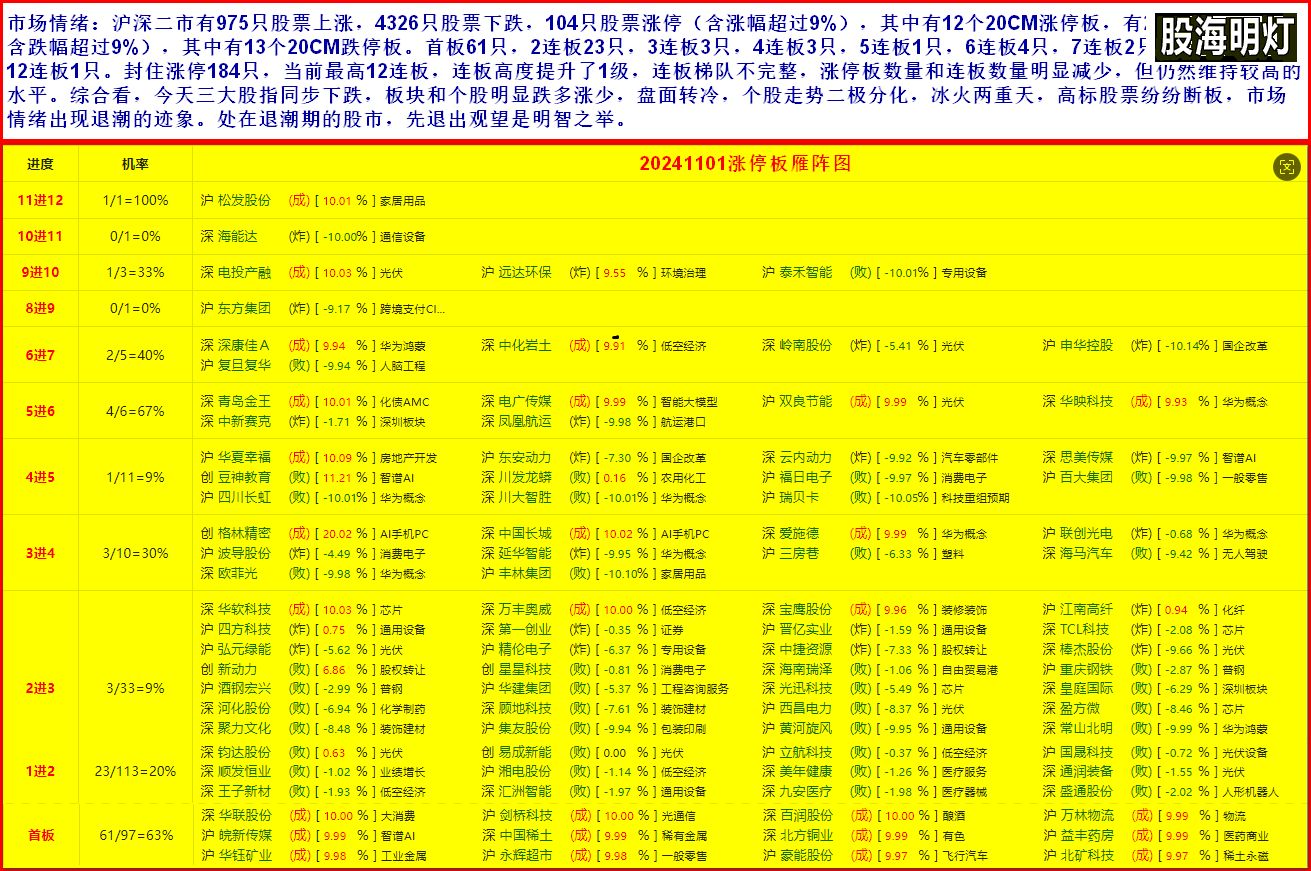Select the 首板 progress row label
This screenshot has height=871, width=1311.
point(40,835)
